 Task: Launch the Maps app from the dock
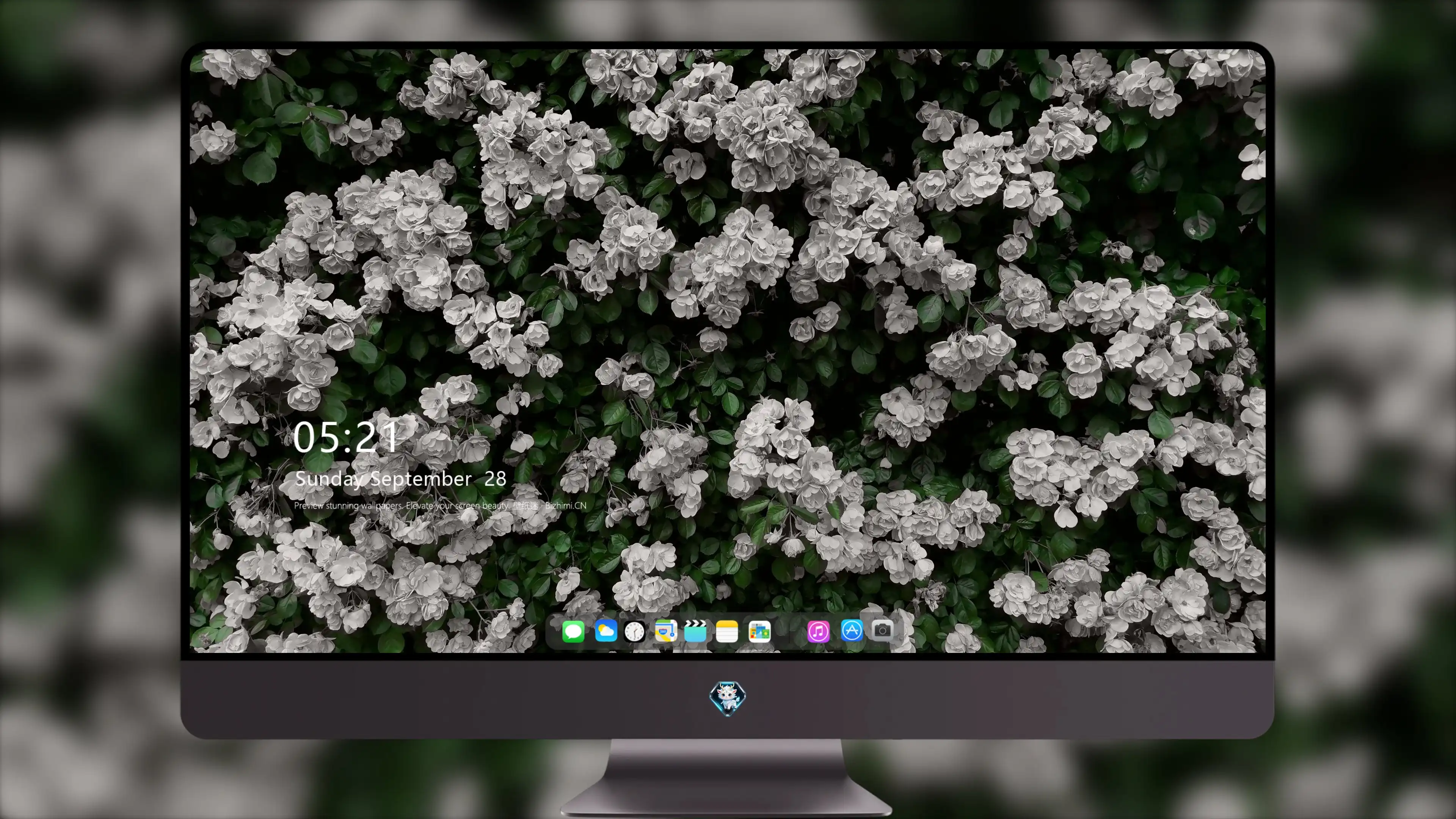666,631
